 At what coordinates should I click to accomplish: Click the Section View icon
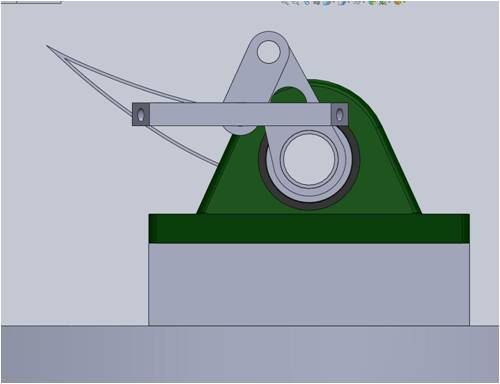click(x=316, y=3)
